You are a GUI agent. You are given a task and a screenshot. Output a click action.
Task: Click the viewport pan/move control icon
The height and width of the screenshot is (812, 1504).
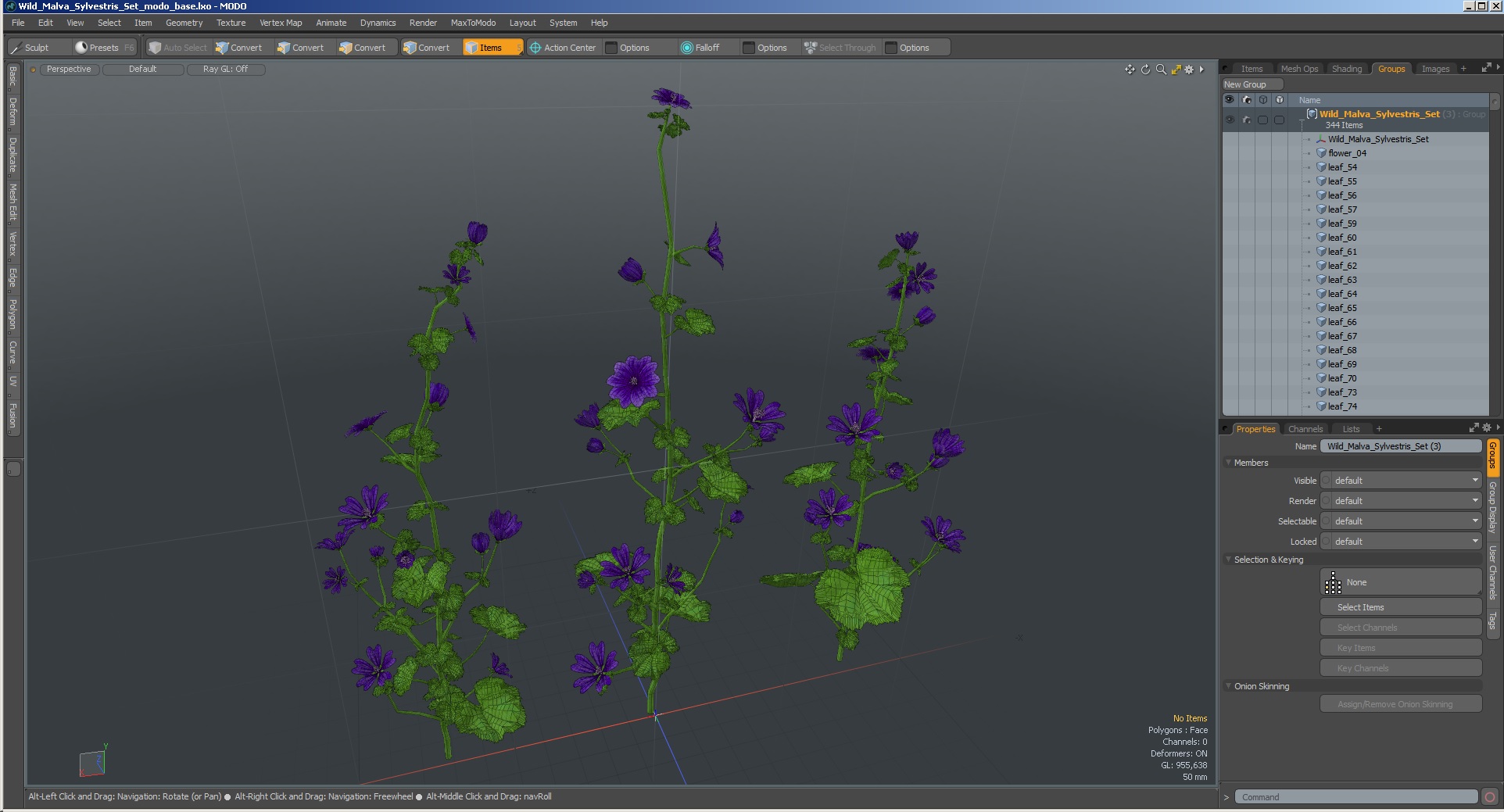click(x=1130, y=70)
